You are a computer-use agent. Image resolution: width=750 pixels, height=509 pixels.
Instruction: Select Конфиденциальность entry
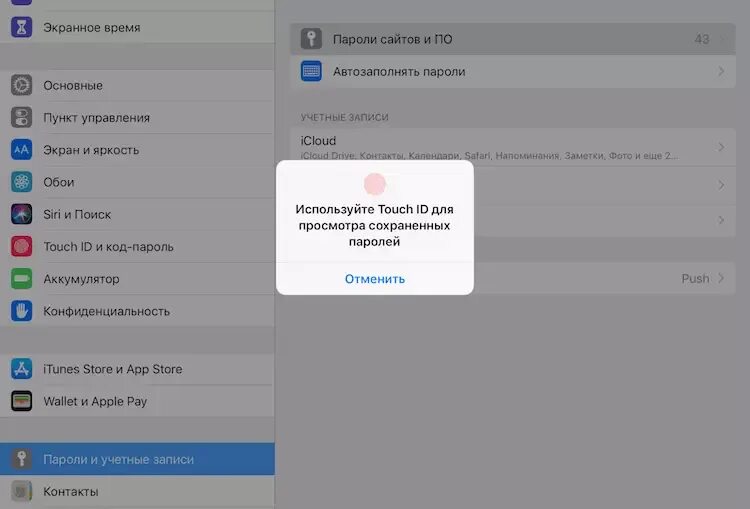[x=137, y=311]
